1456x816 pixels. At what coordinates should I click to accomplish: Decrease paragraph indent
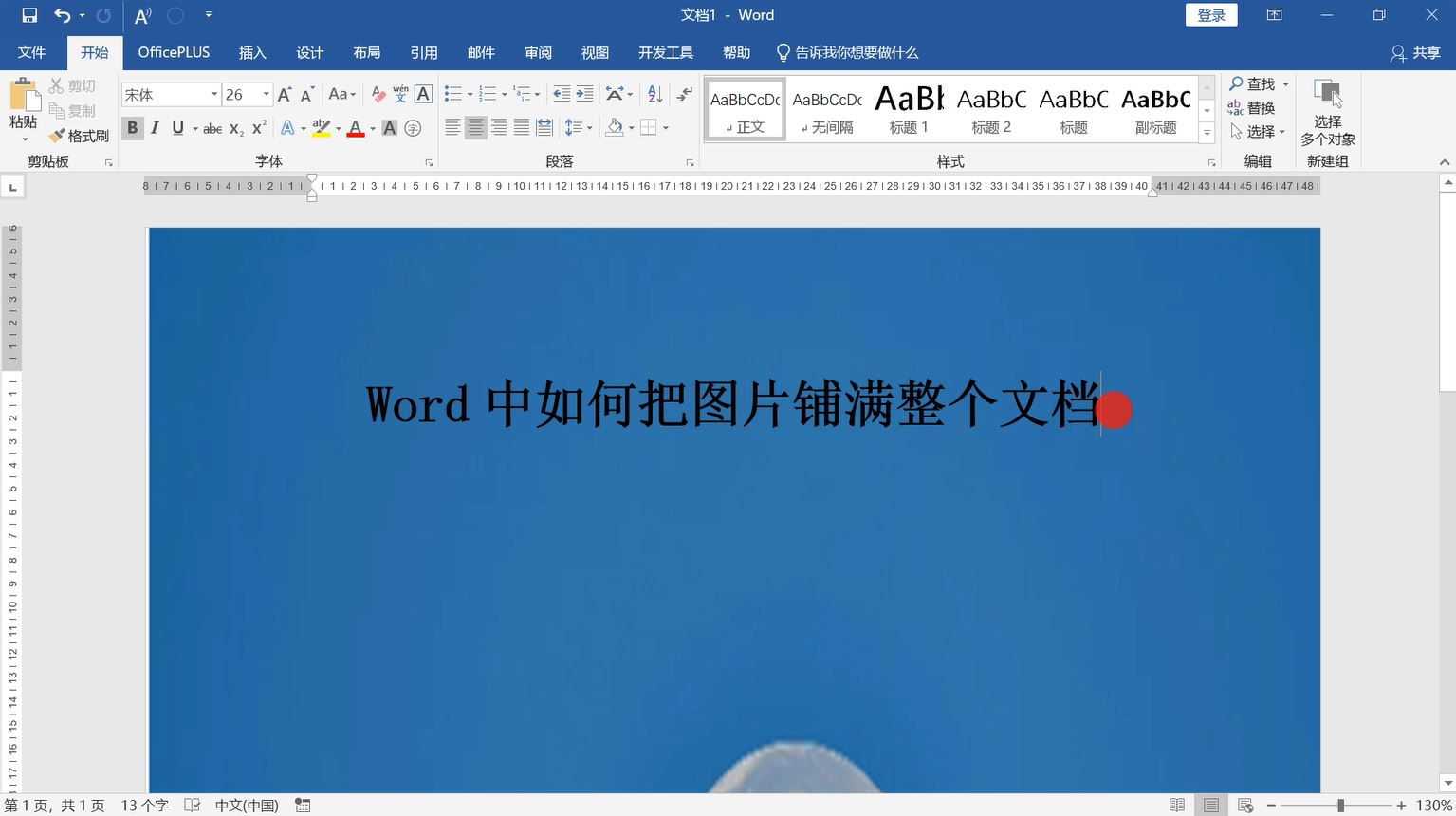pos(562,95)
